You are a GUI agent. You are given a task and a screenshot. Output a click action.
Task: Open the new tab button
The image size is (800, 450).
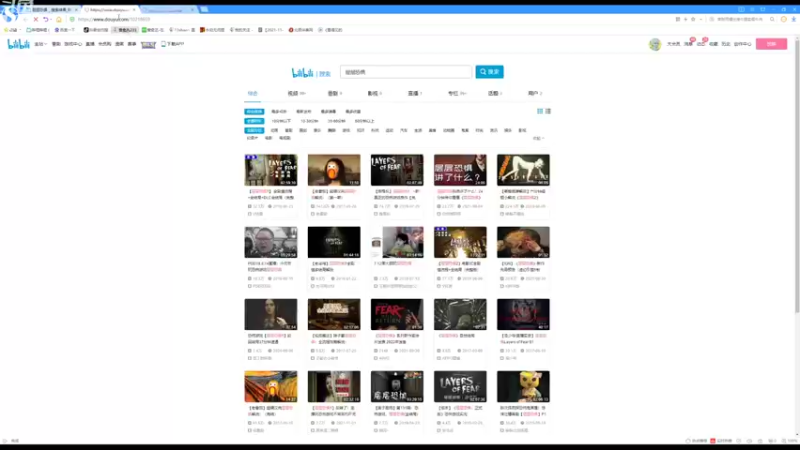click(x=204, y=10)
